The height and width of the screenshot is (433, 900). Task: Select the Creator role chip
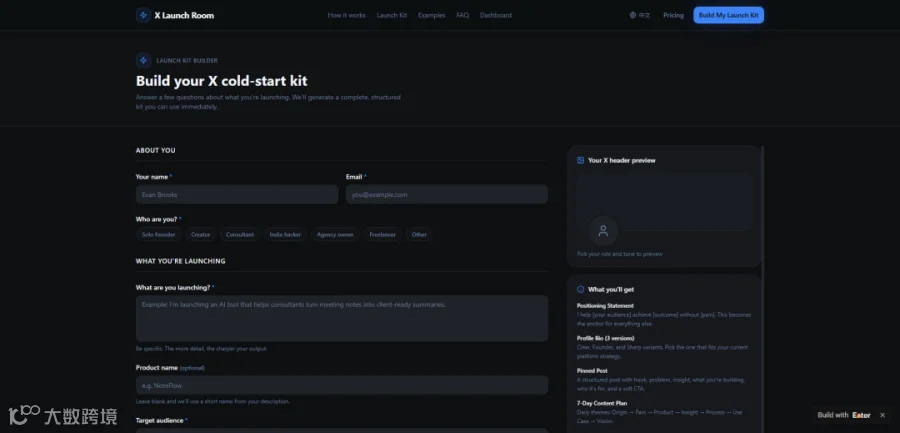(201, 234)
